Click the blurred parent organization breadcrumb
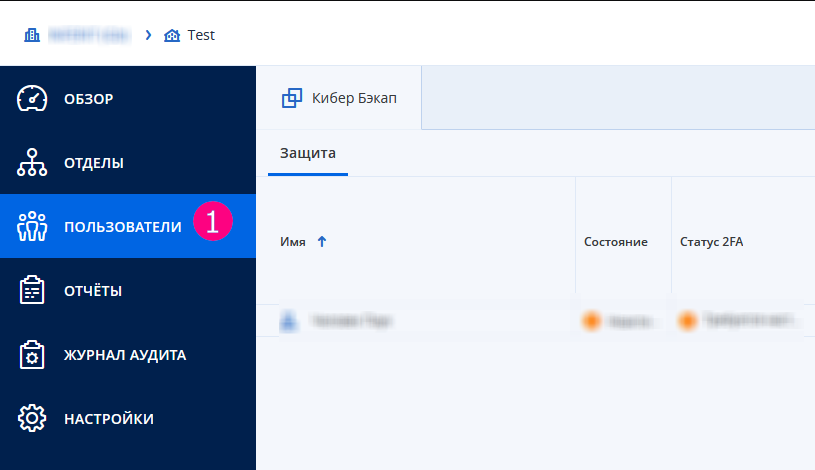 pyautogui.click(x=89, y=35)
